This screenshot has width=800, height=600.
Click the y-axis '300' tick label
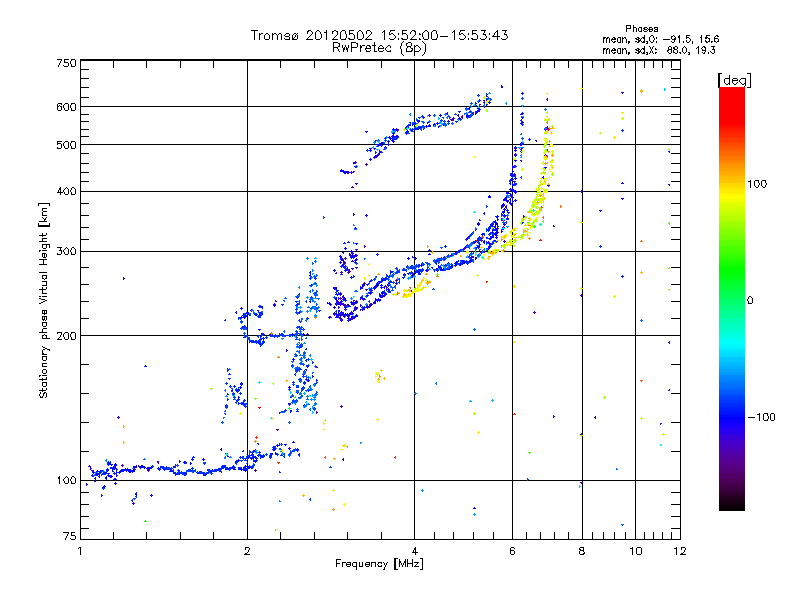click(x=66, y=252)
